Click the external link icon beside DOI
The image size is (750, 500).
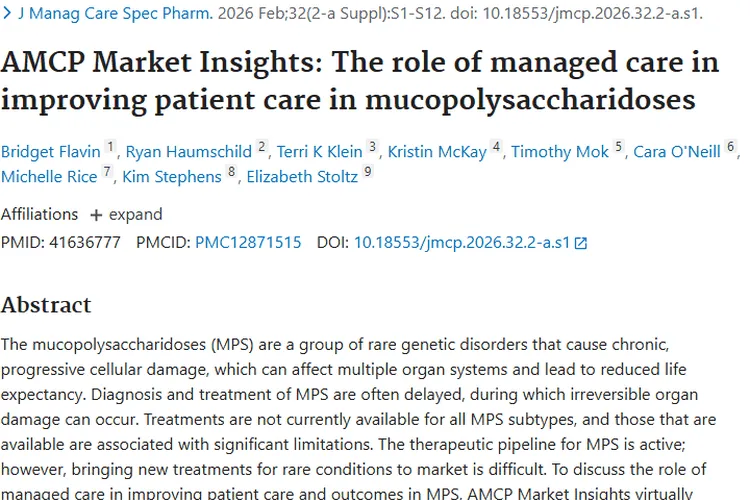[x=581, y=243]
